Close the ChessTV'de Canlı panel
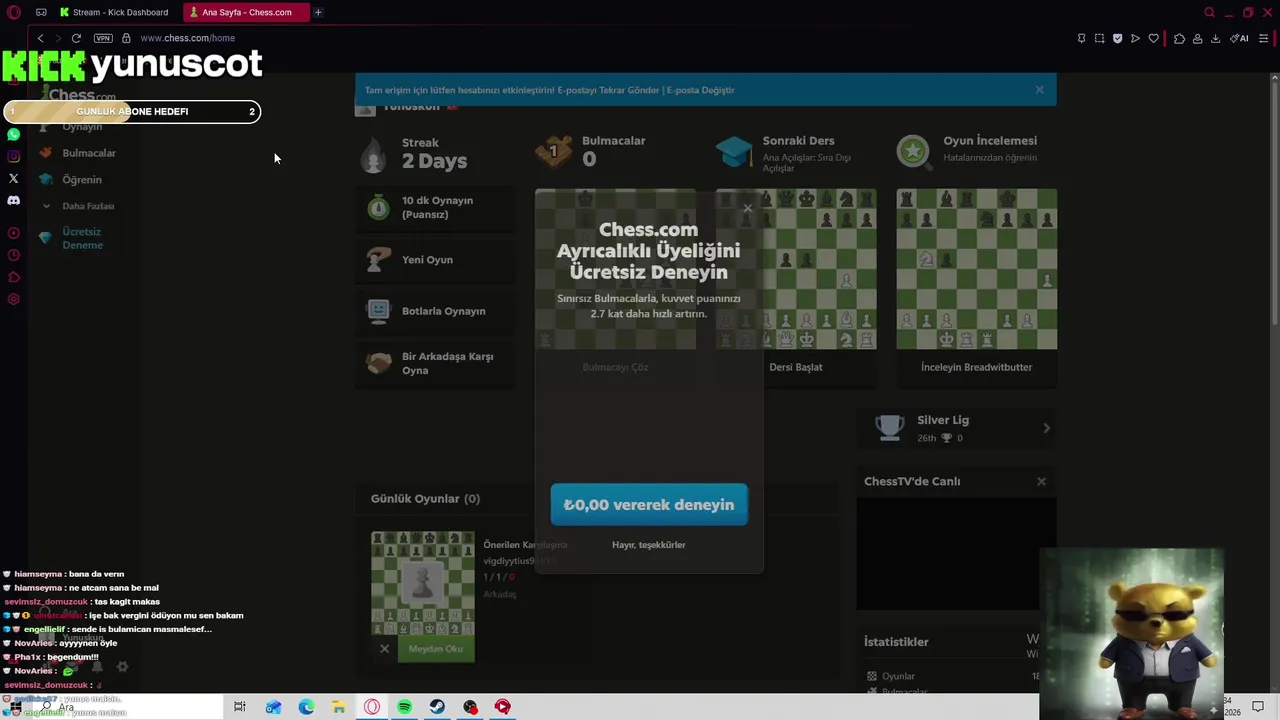 (1041, 481)
